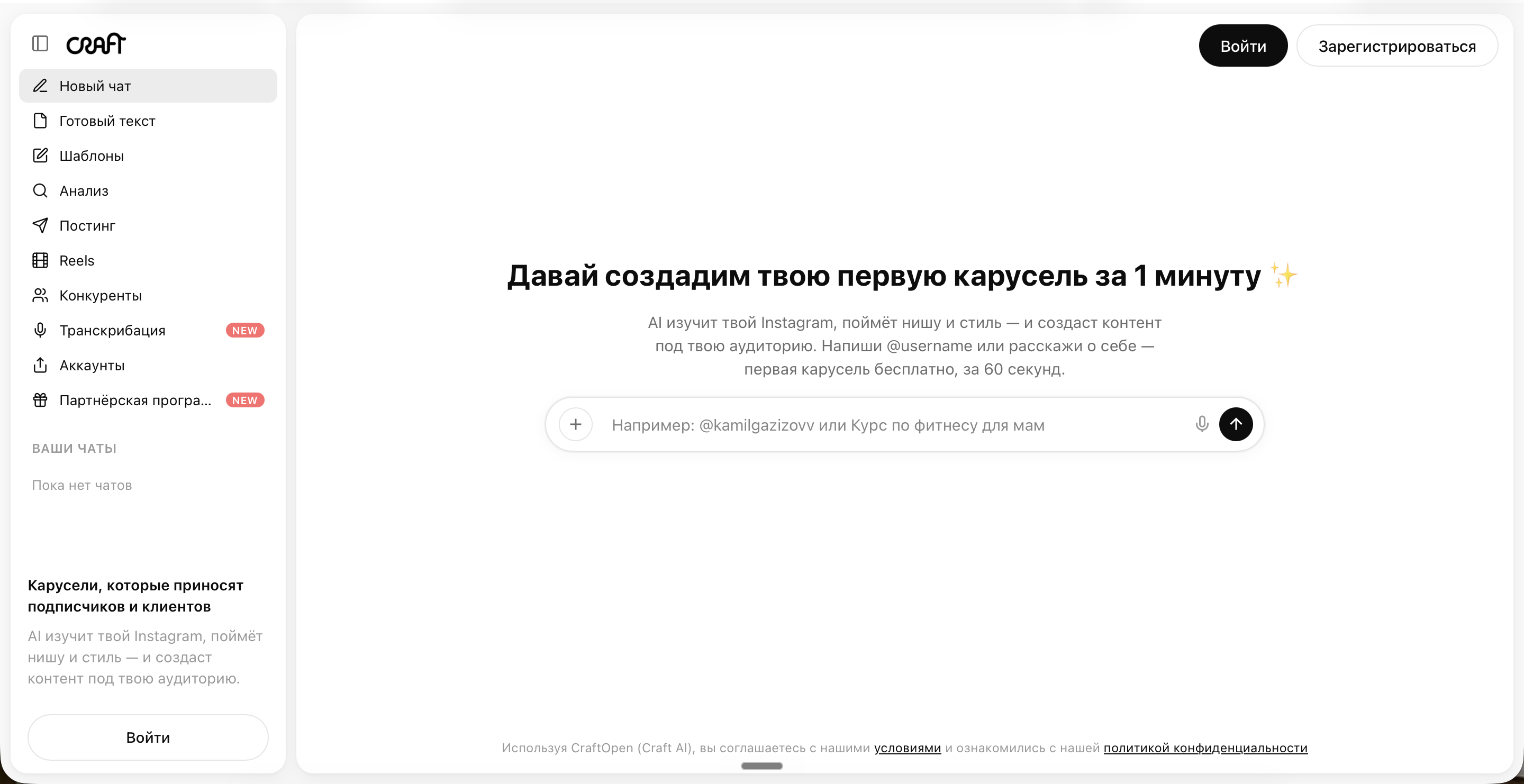Click the microphone icon in prompt box

(1202, 424)
